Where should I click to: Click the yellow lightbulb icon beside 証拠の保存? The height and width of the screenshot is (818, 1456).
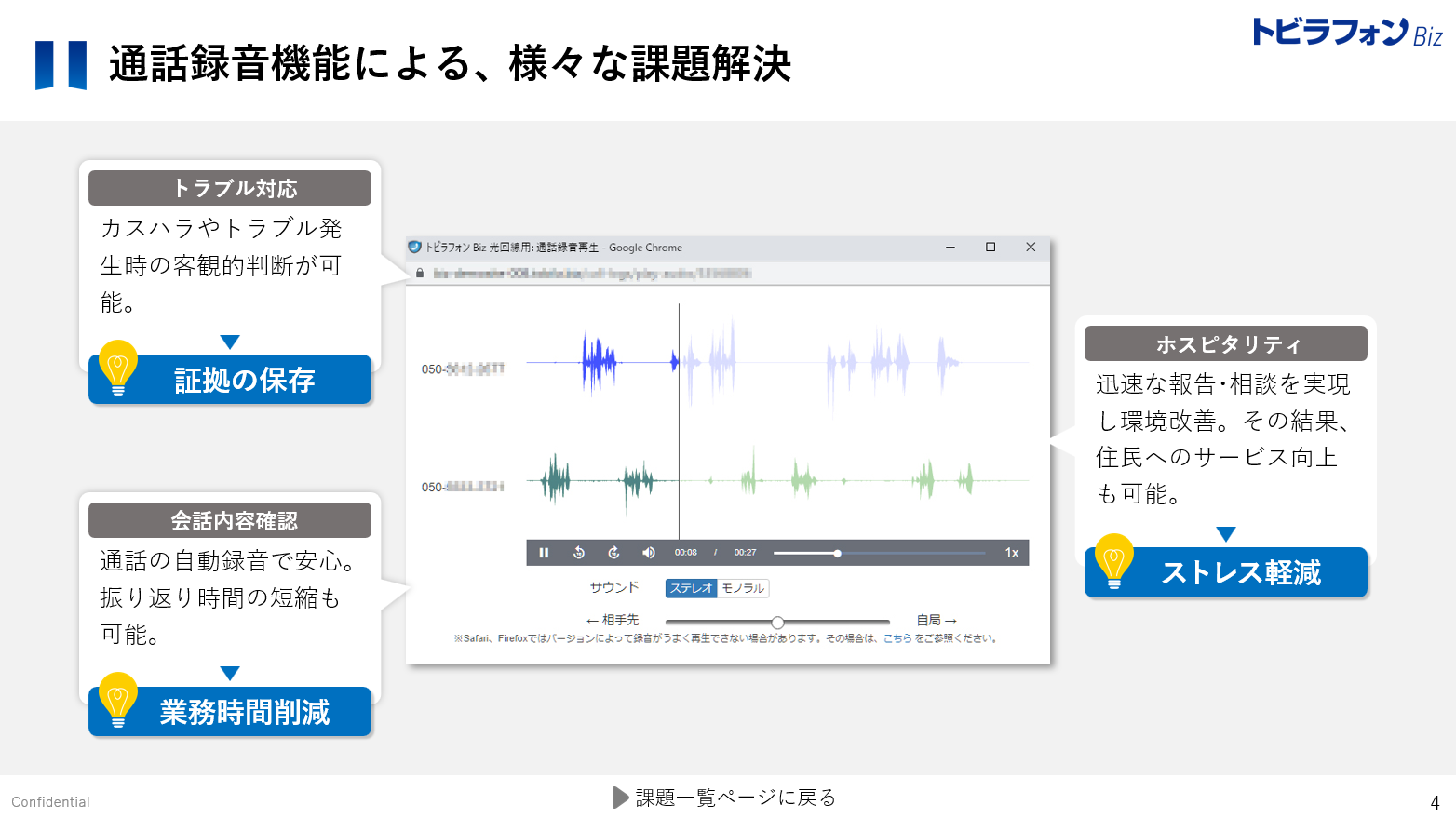click(116, 370)
